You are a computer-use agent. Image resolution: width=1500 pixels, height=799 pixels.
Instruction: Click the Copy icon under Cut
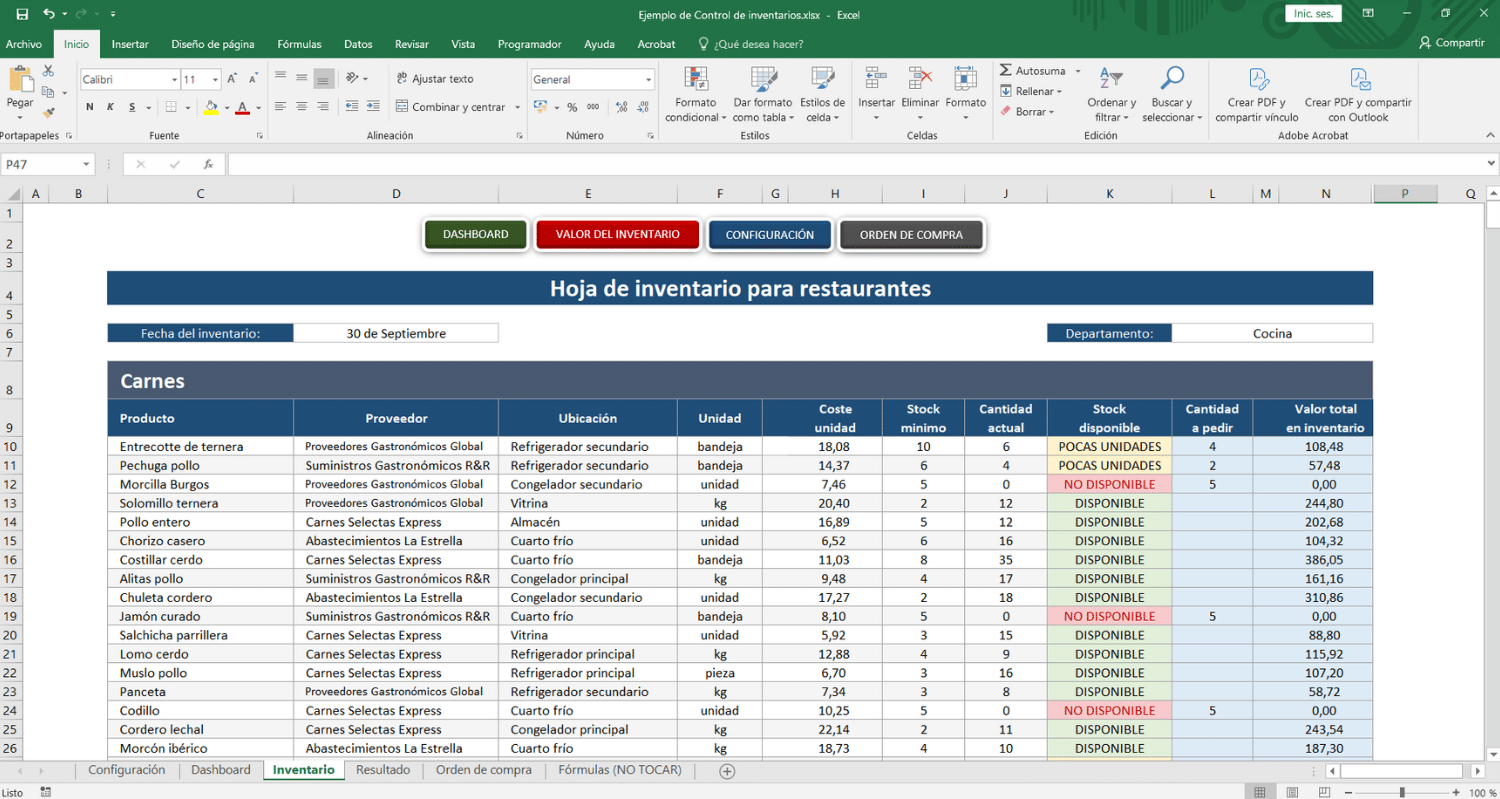pyautogui.click(x=48, y=92)
